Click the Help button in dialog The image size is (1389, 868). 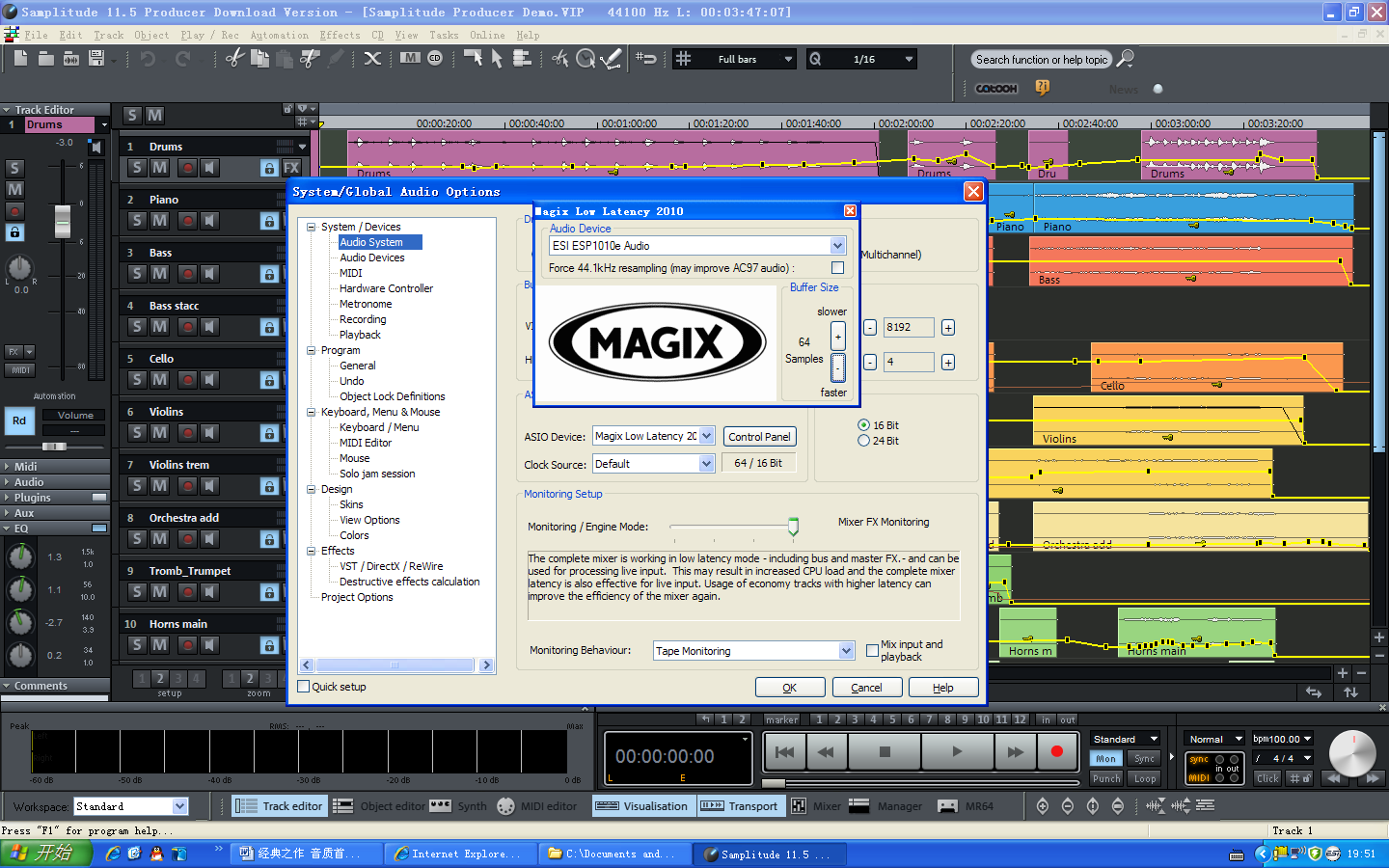[942, 688]
